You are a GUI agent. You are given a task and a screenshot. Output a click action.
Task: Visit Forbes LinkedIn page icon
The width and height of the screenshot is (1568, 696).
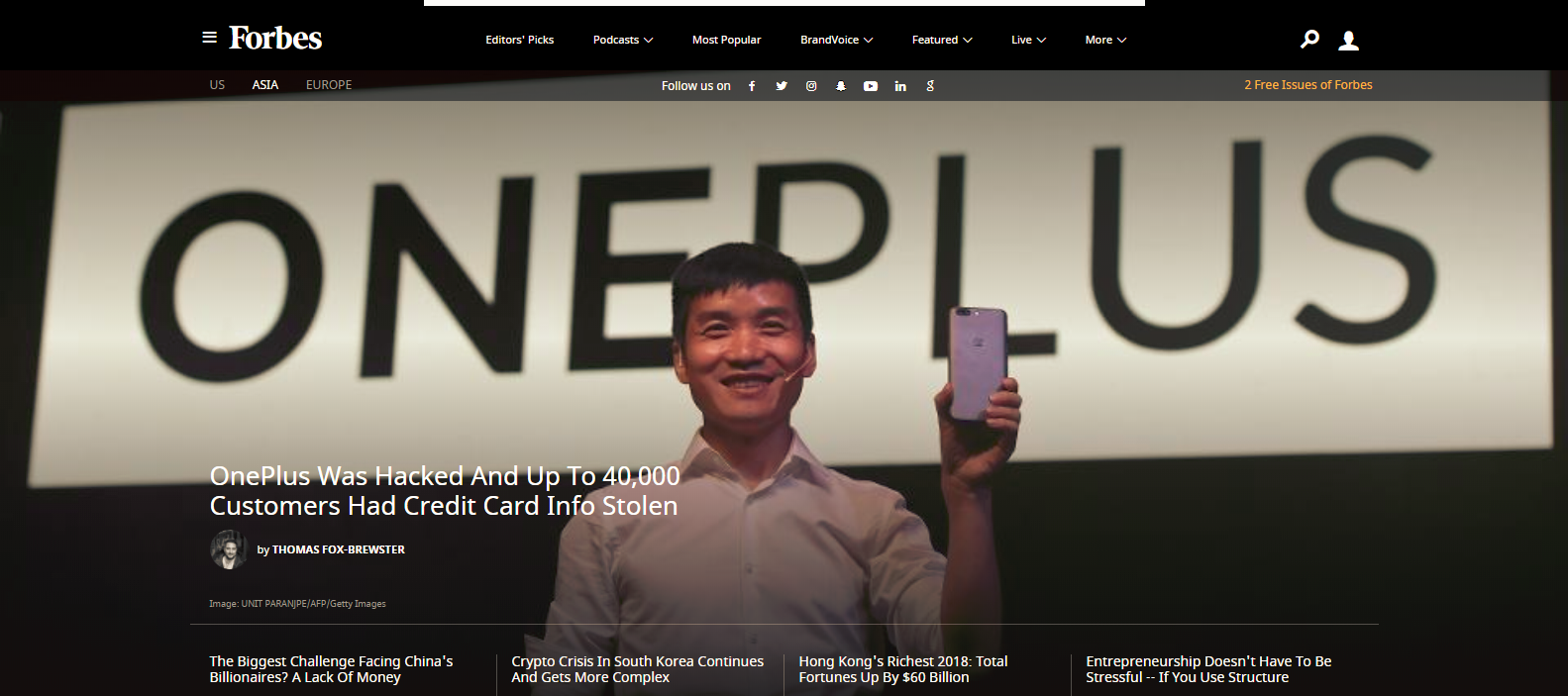[900, 86]
